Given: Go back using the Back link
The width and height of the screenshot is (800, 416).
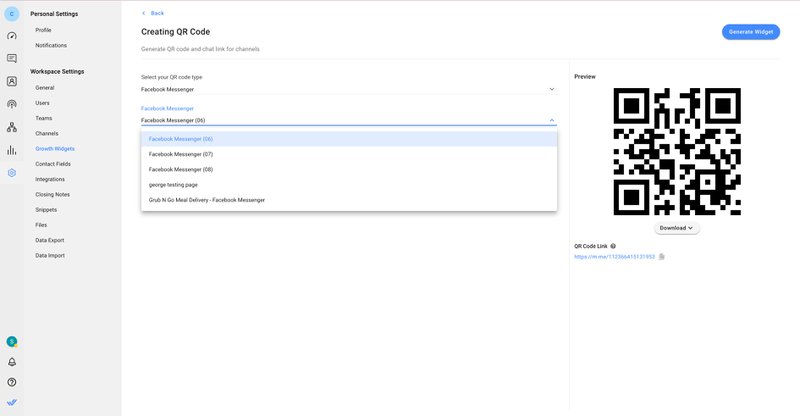Looking at the screenshot, I should coord(153,13).
